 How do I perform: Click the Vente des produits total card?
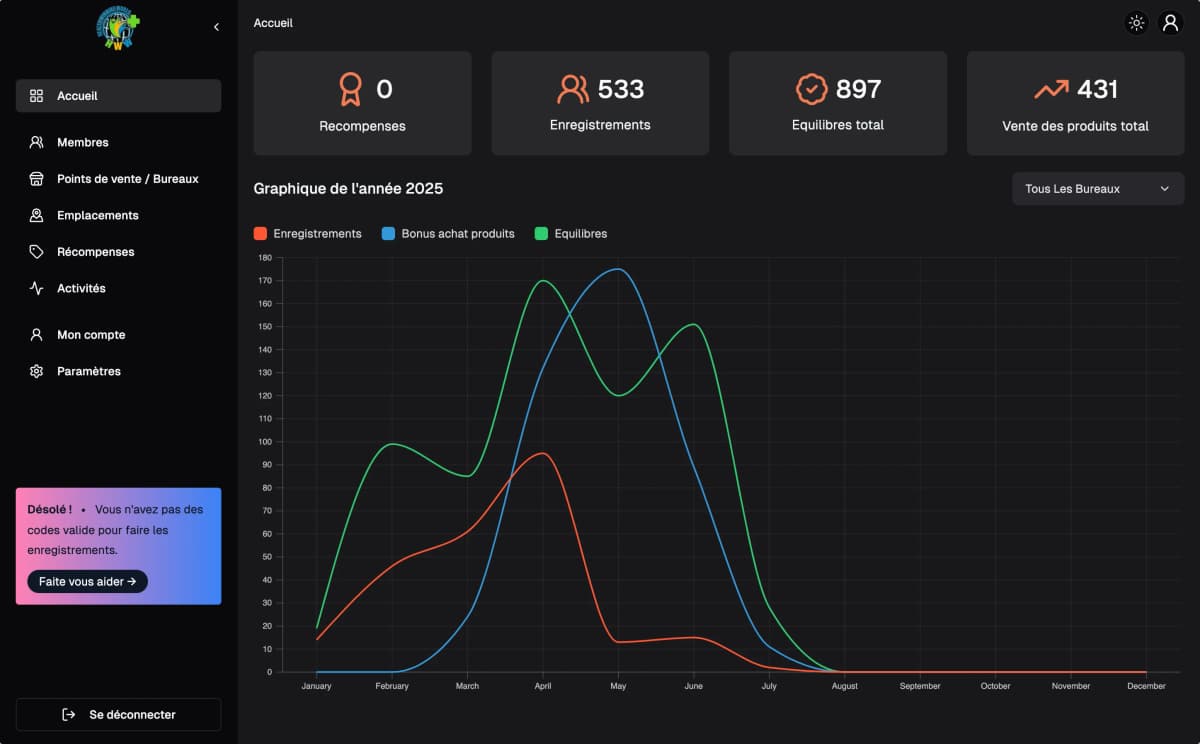tap(1075, 104)
